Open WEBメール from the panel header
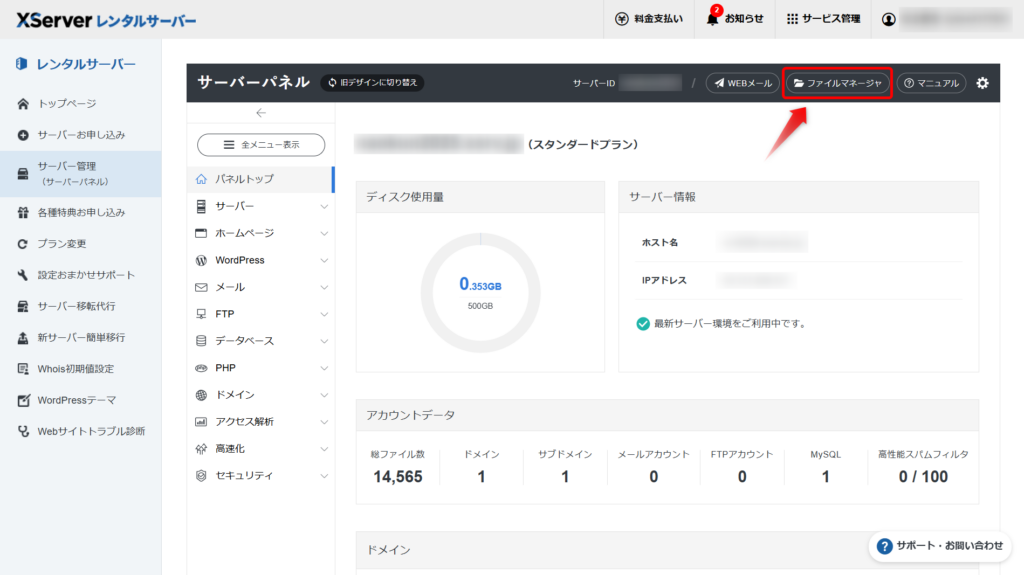Screen dimensions: 1024x575 pos(742,83)
